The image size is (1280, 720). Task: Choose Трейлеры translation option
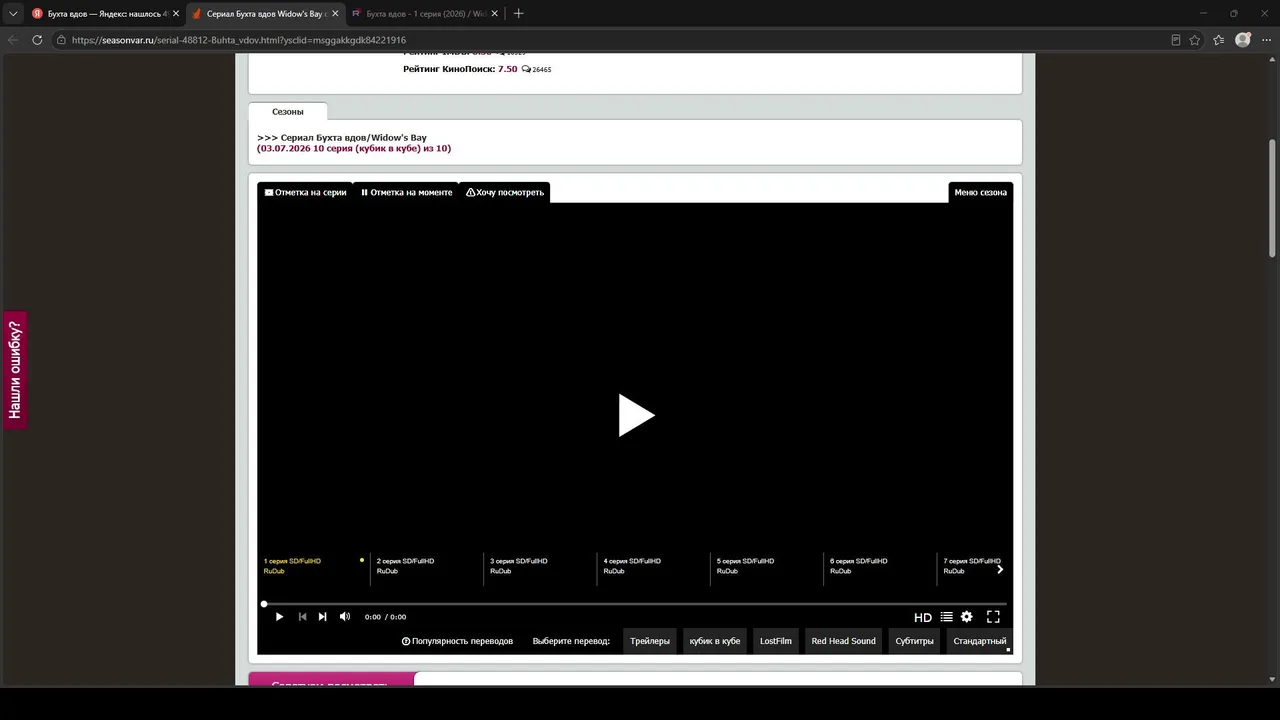(x=650, y=641)
